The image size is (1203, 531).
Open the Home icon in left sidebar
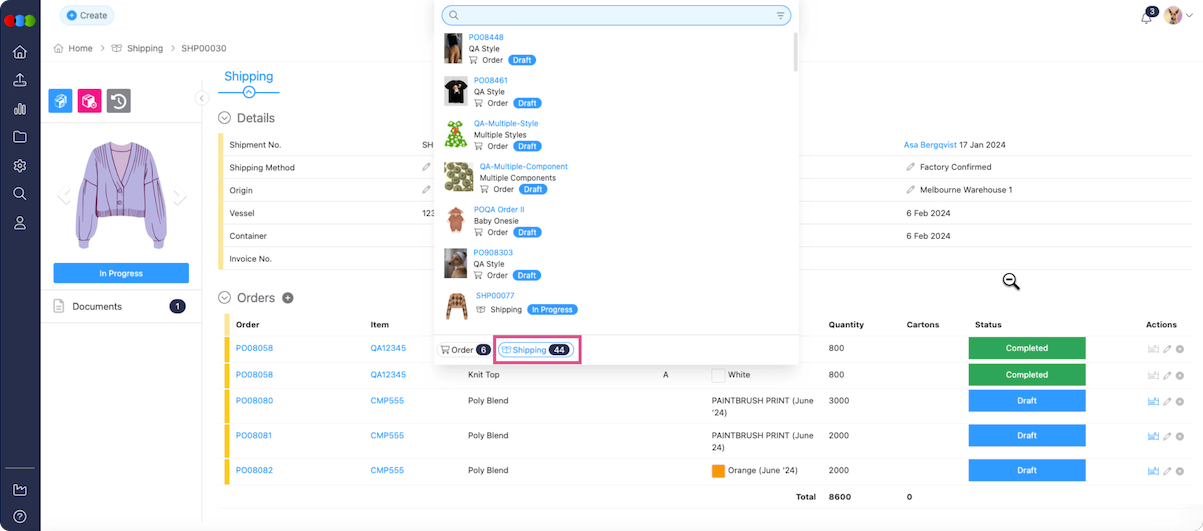[x=19, y=53]
